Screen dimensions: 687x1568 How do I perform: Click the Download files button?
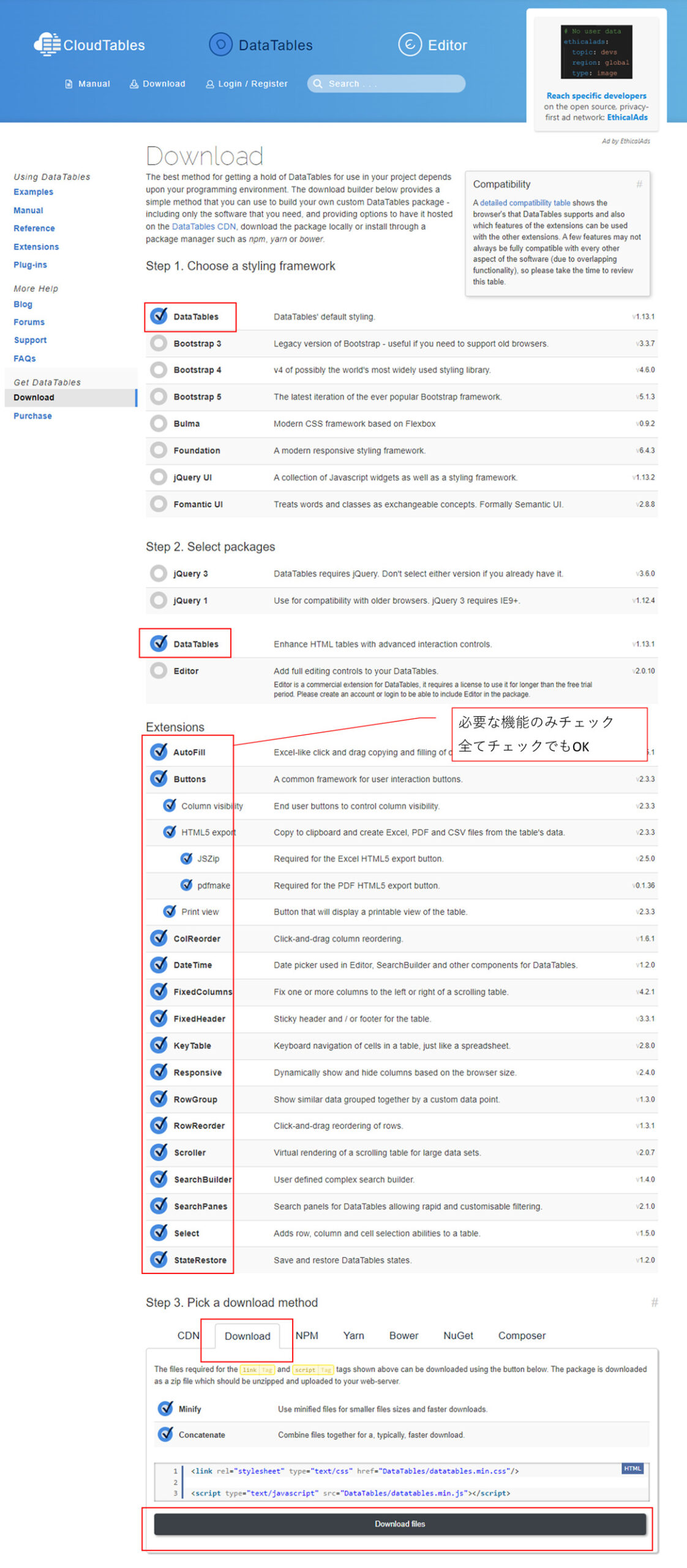coord(400,1524)
